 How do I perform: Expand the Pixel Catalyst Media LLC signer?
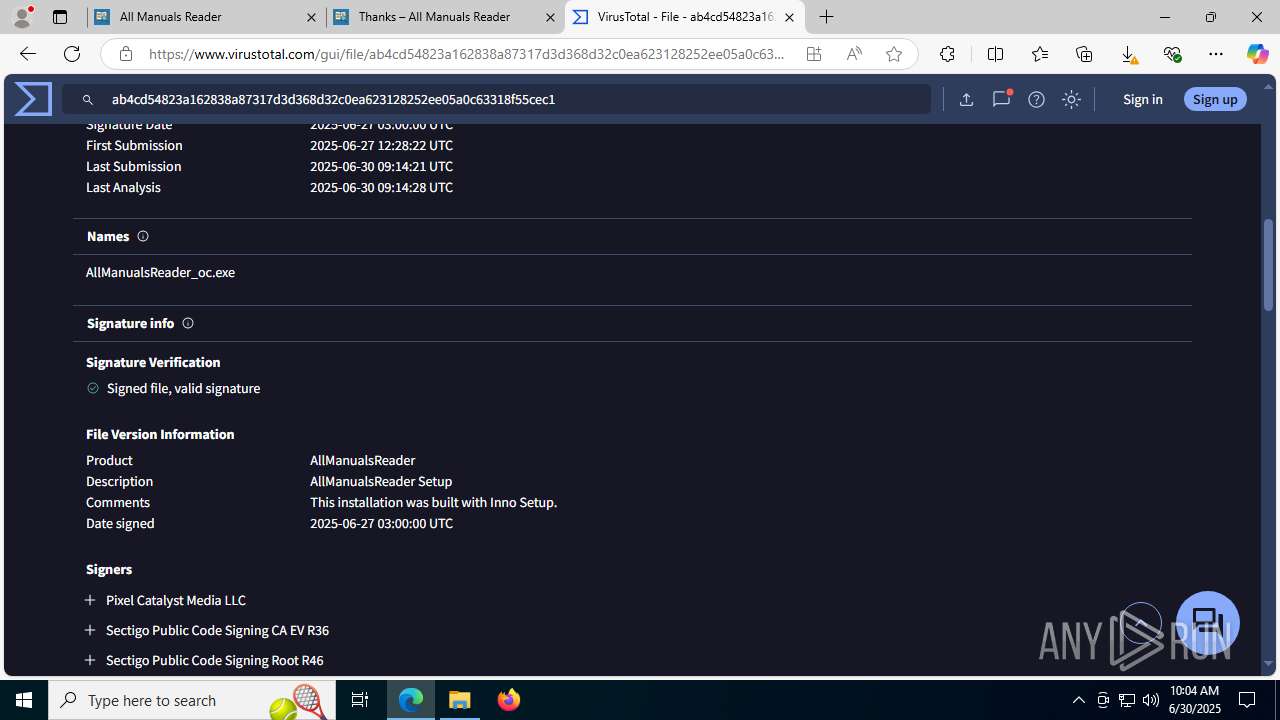90,600
